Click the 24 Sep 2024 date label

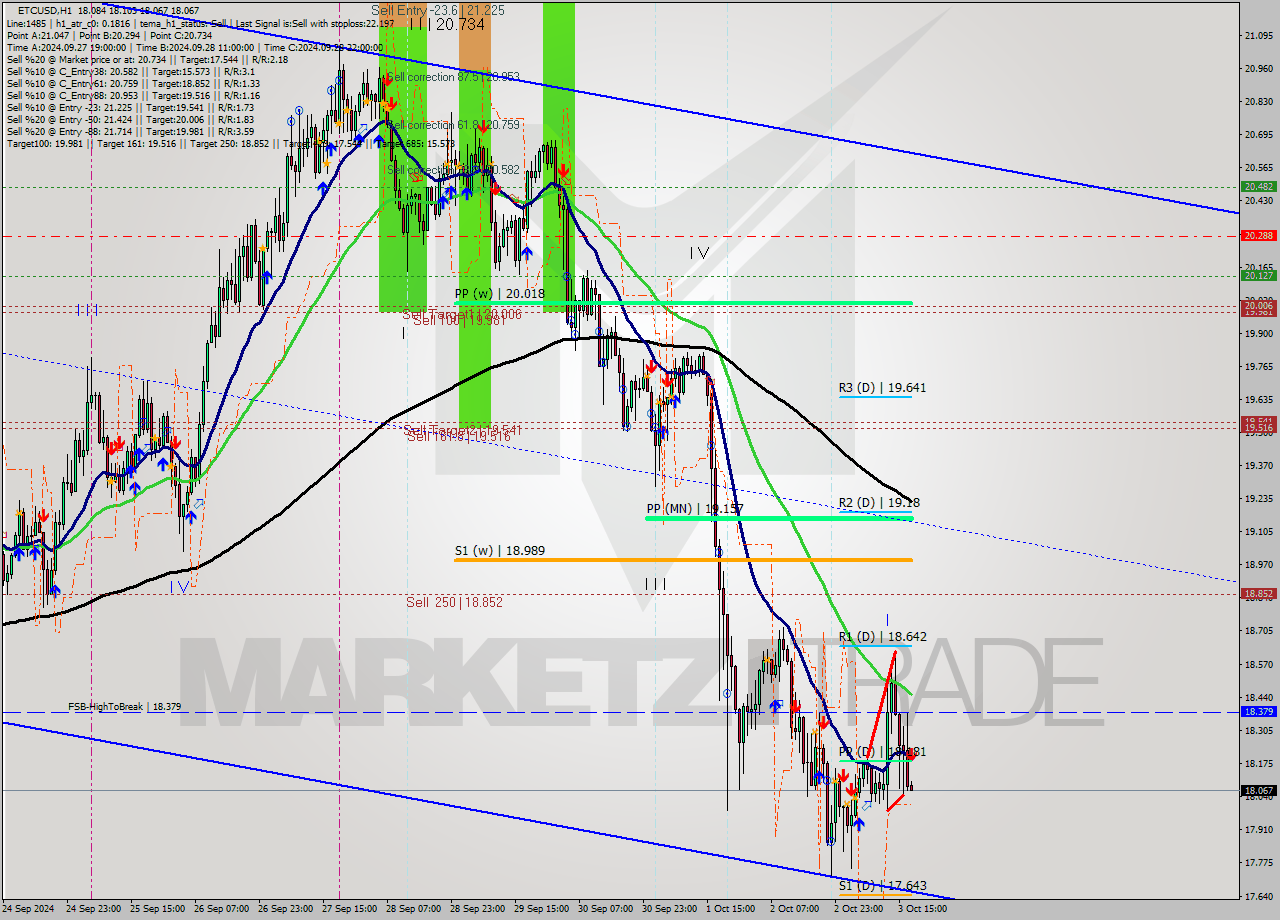pos(28,909)
